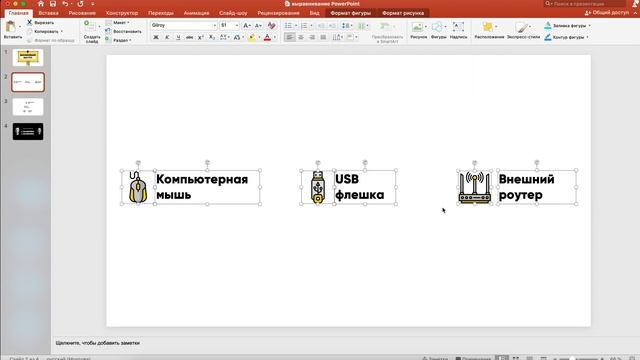Click Восстановить (reset) button
The image size is (640, 360).
pos(123,31)
